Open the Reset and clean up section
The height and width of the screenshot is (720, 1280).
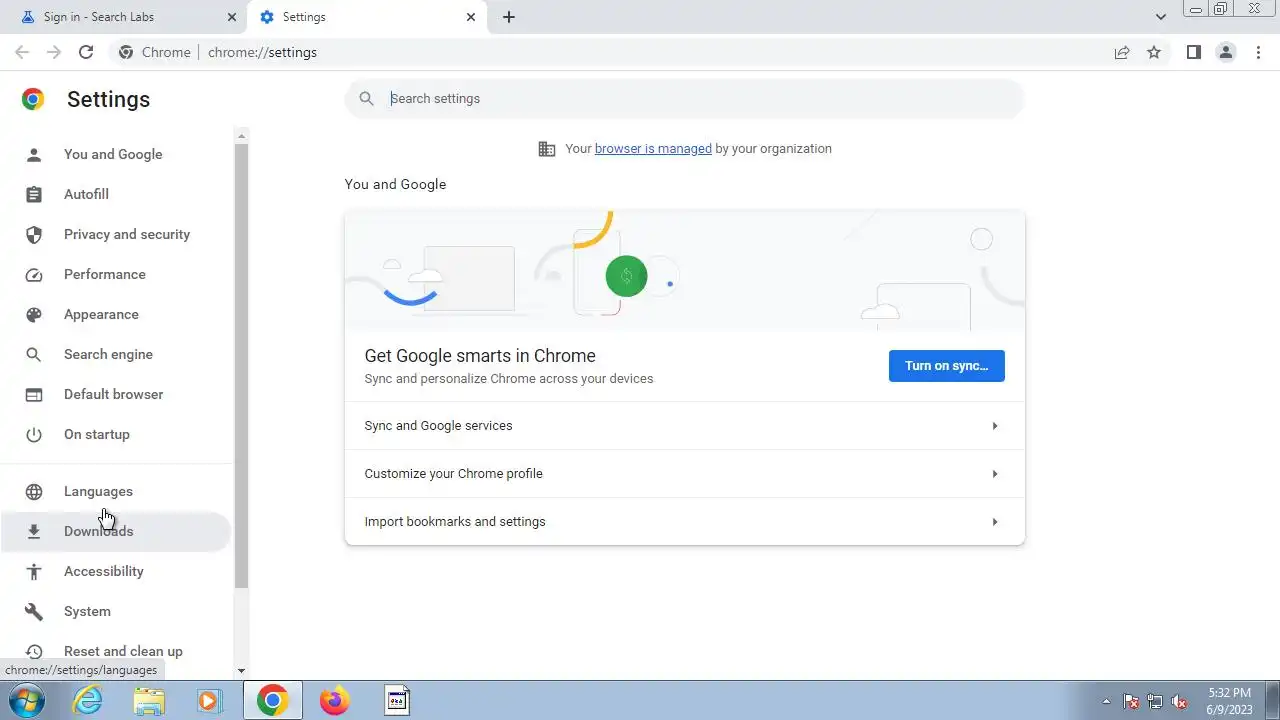pyautogui.click(x=116, y=651)
